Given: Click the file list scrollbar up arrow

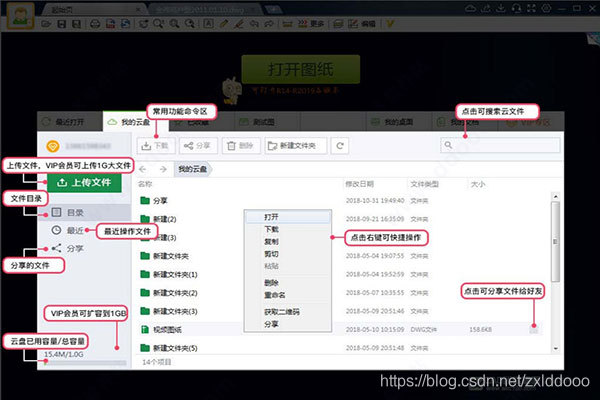Looking at the screenshot, I should pyautogui.click(x=556, y=196).
